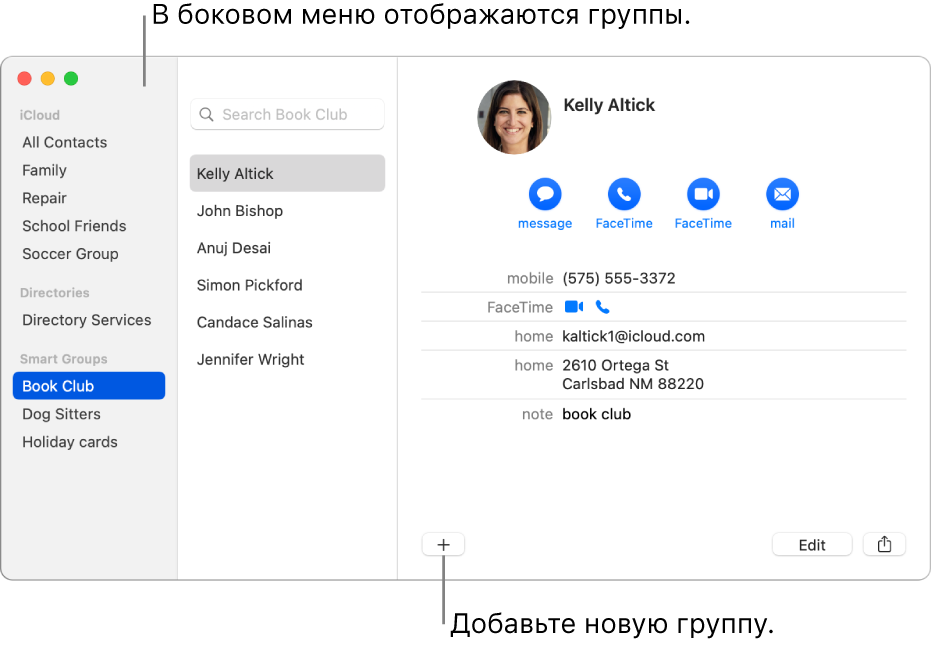Screen dimensions: 931x646
Task: Click the message label under bubble icon
Action: tap(544, 224)
